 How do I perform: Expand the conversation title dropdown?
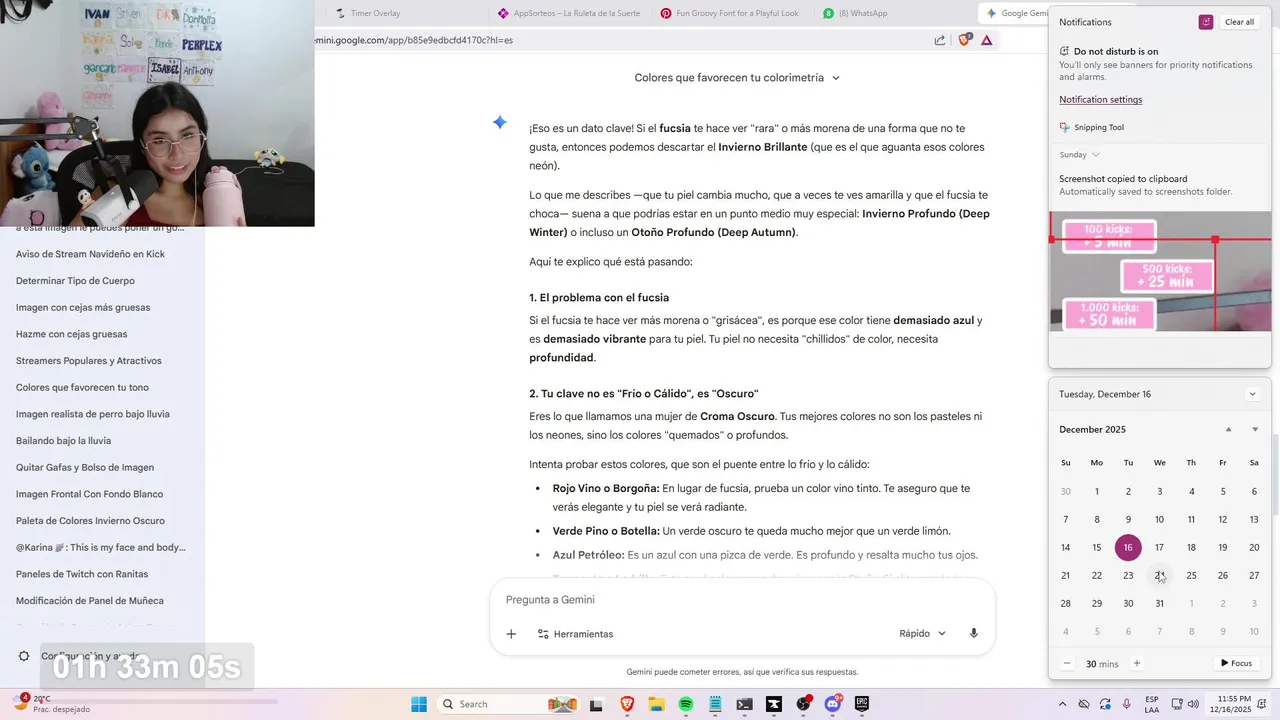click(836, 78)
